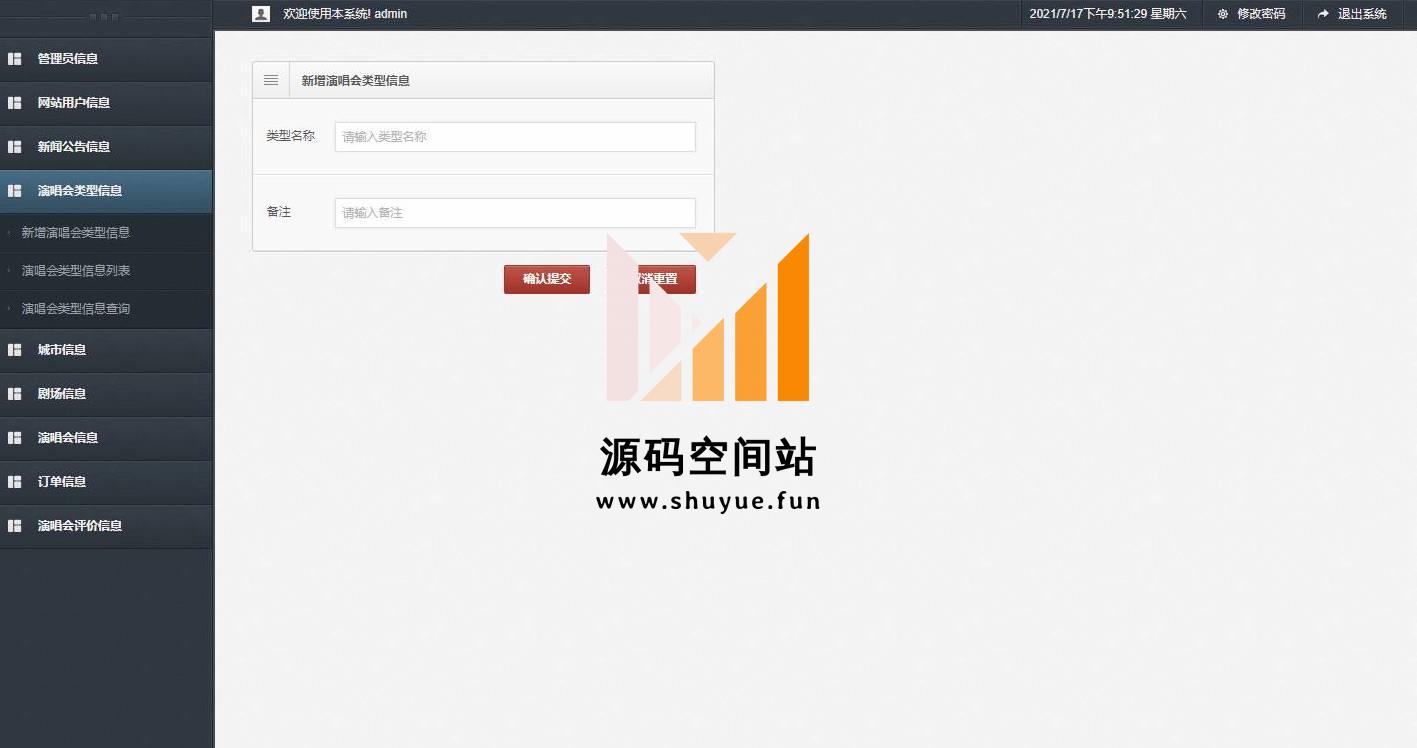Open 演唱会类型信息列表 submenu item
Image resolution: width=1417 pixels, height=748 pixels.
tap(76, 271)
